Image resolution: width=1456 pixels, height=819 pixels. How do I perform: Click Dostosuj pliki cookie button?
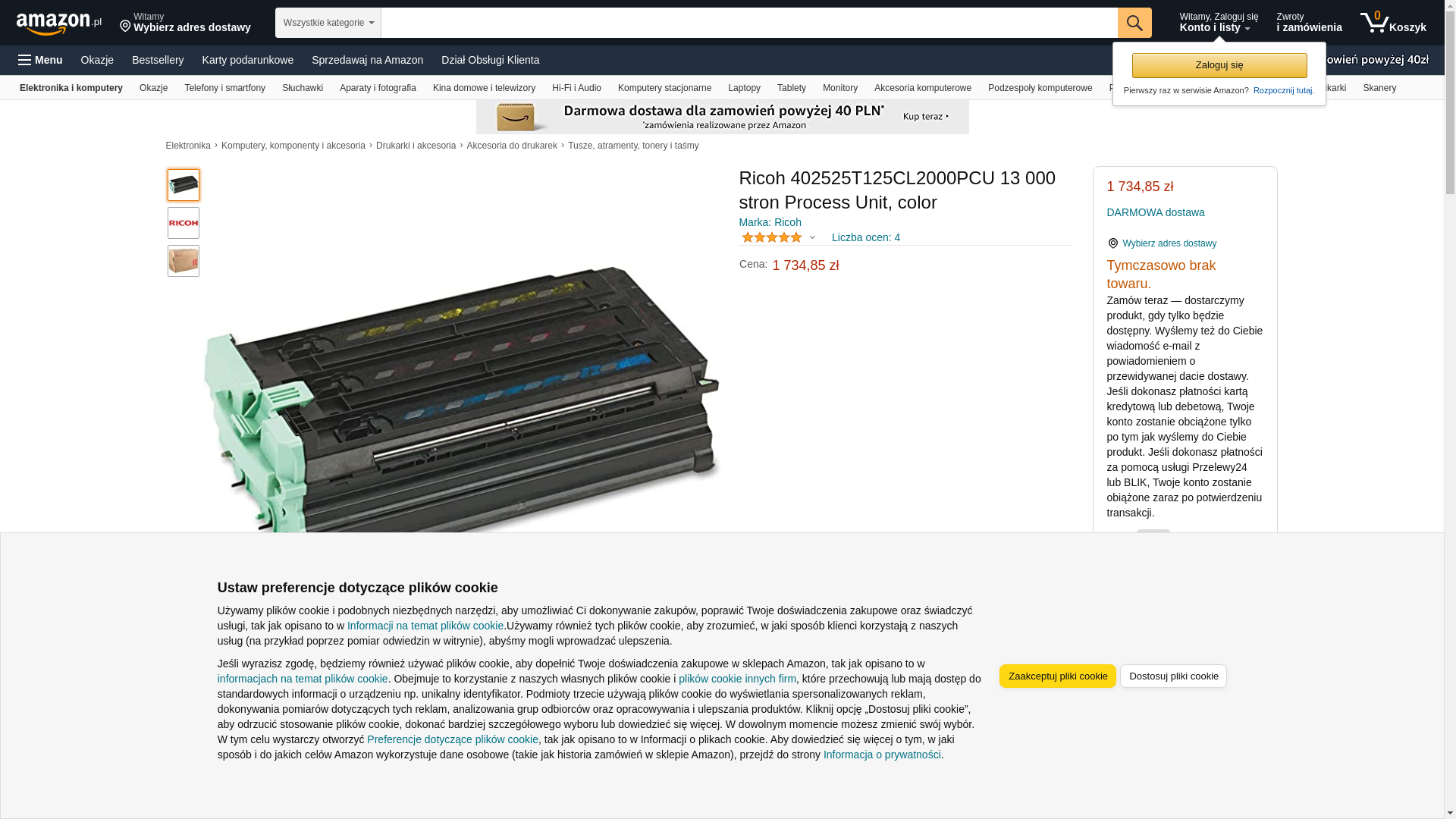1173,676
